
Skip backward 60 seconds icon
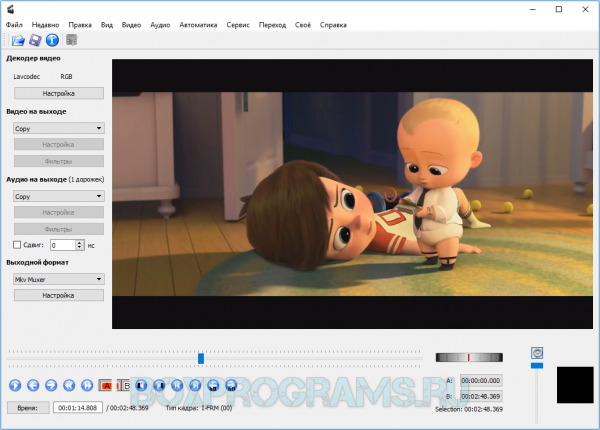point(213,385)
